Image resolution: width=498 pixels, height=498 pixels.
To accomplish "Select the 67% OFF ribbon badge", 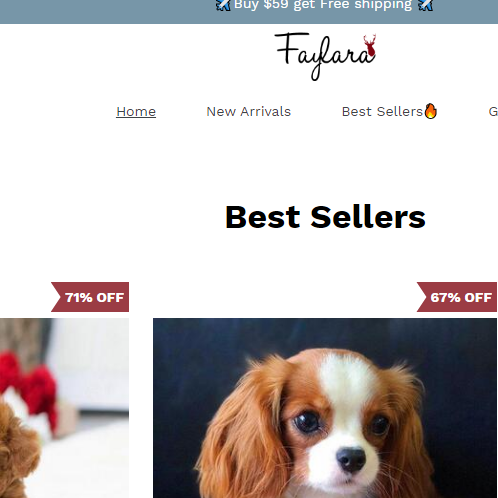I will (x=457, y=297).
